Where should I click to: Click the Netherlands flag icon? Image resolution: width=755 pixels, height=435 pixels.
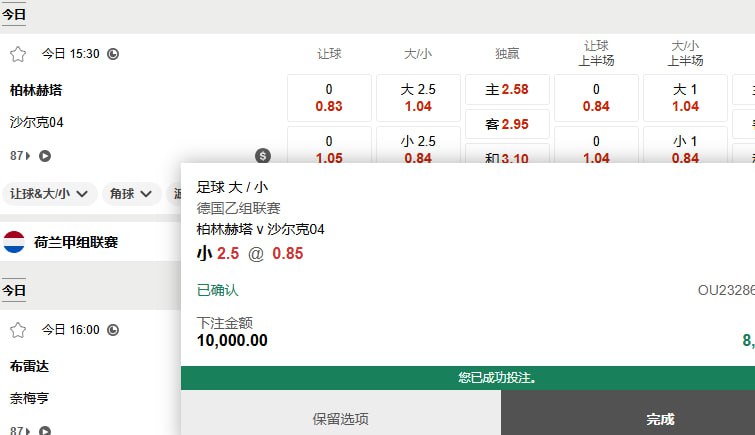tap(14, 242)
